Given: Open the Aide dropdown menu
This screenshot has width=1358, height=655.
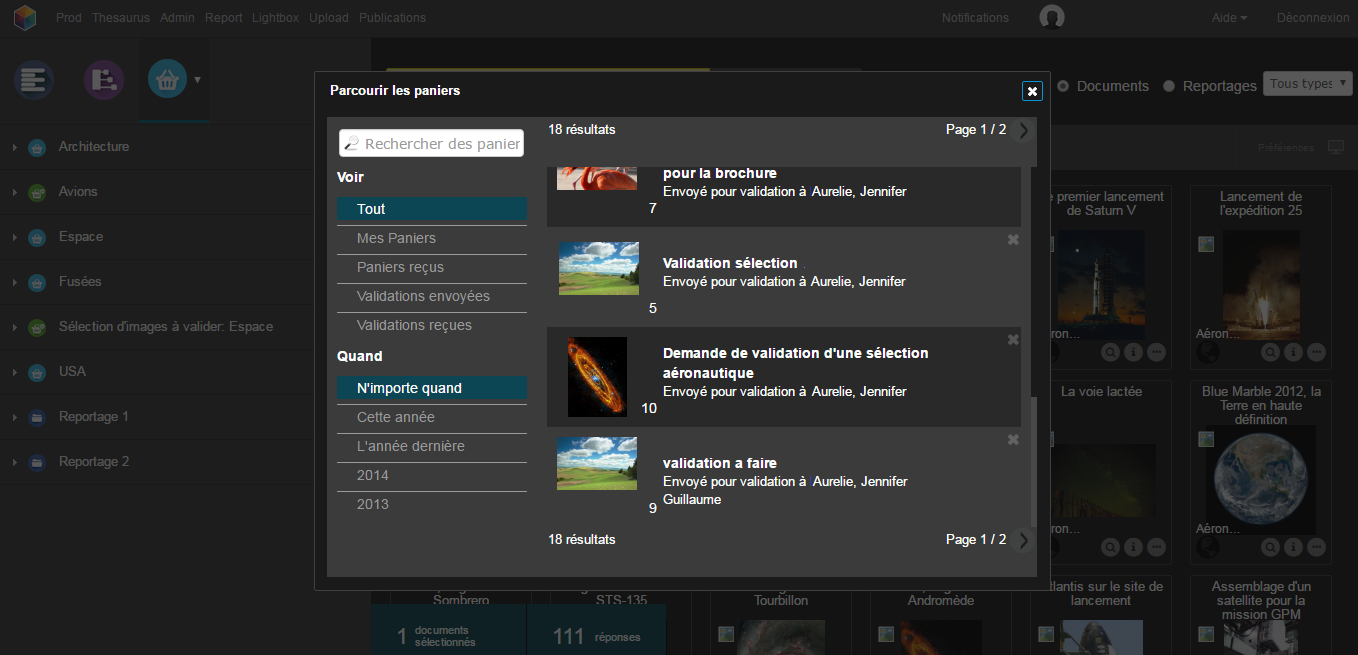Looking at the screenshot, I should (1229, 18).
